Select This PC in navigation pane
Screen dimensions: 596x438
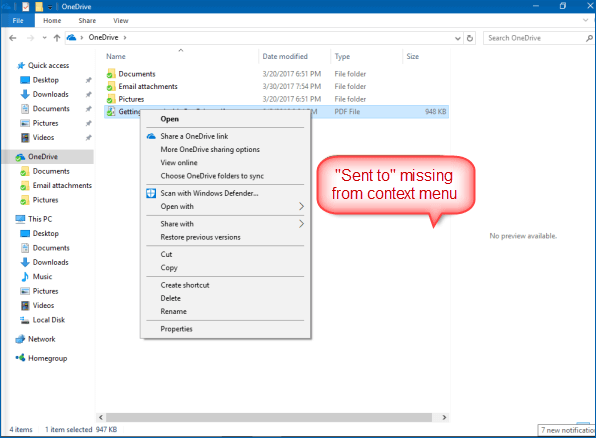[40, 219]
